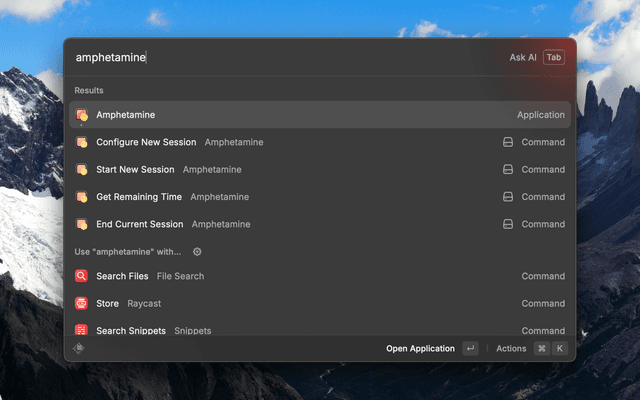
Task: Click the Get Remaining Time Amphetamine icon
Action: (x=82, y=197)
